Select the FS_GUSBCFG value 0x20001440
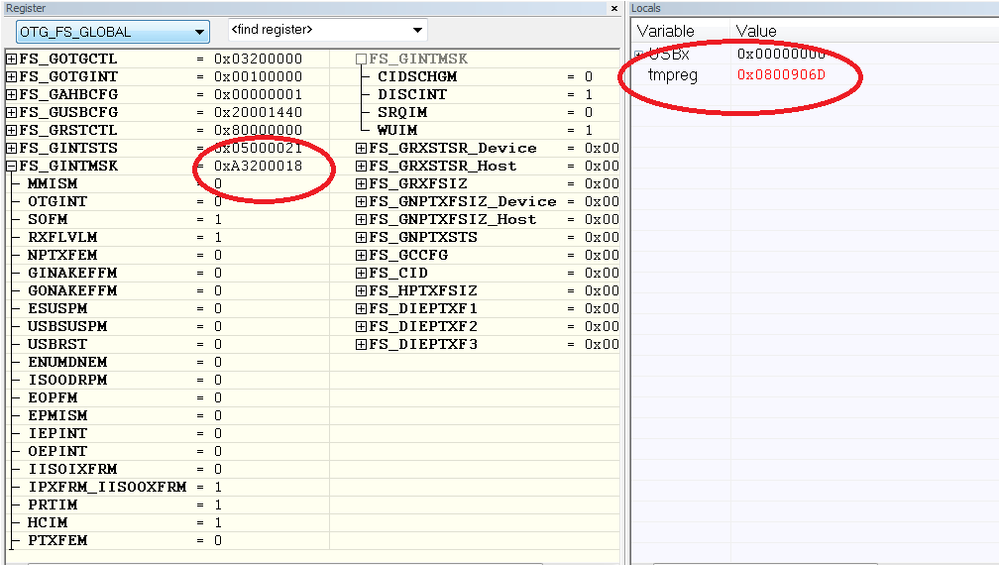Viewport: 999px width, 565px height. [258, 112]
